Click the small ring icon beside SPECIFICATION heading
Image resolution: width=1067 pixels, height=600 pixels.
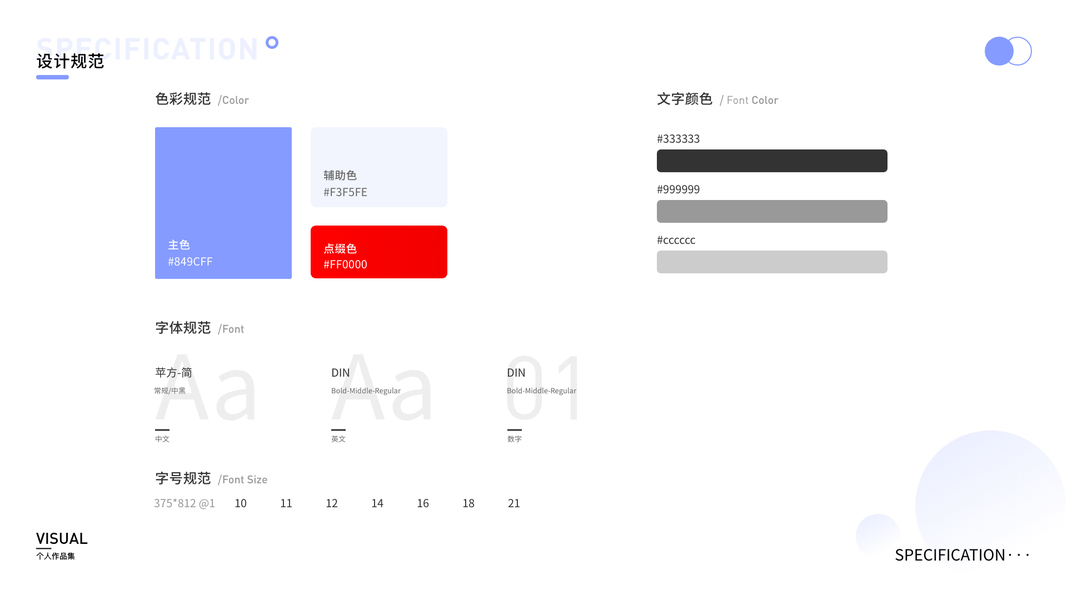tap(272, 42)
